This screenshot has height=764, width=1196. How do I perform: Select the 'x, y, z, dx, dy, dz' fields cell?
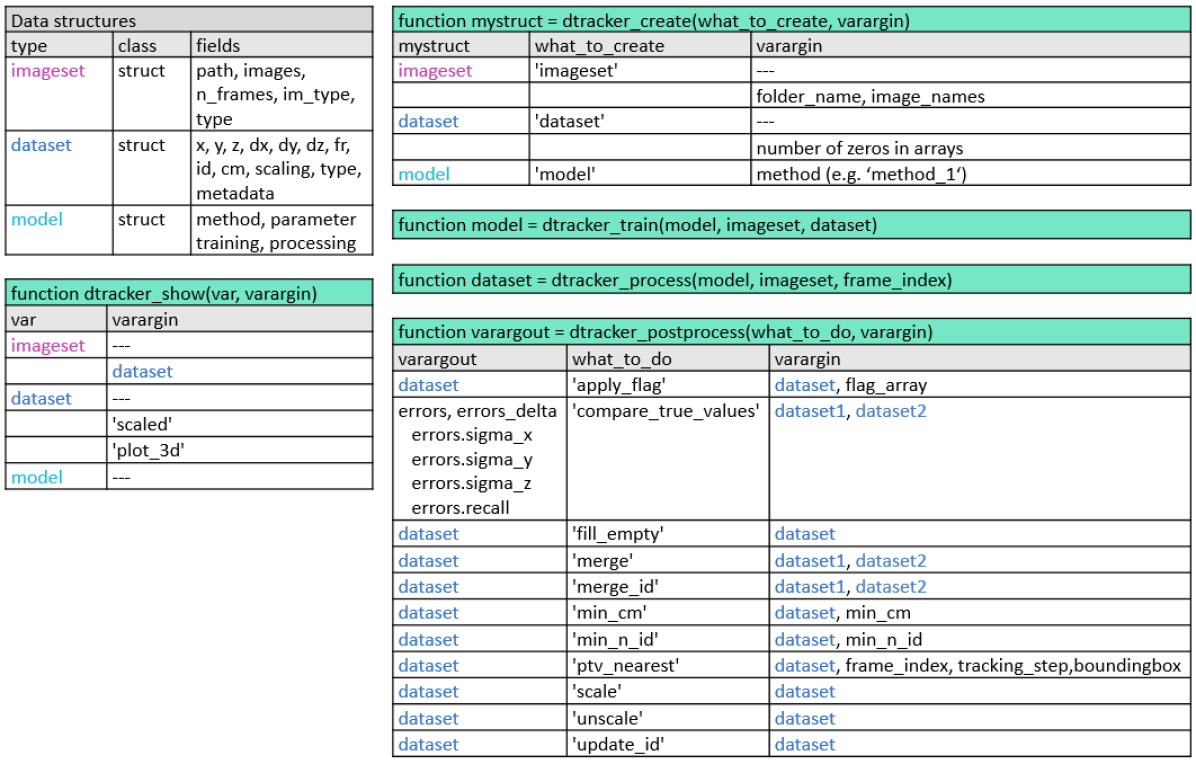281,169
